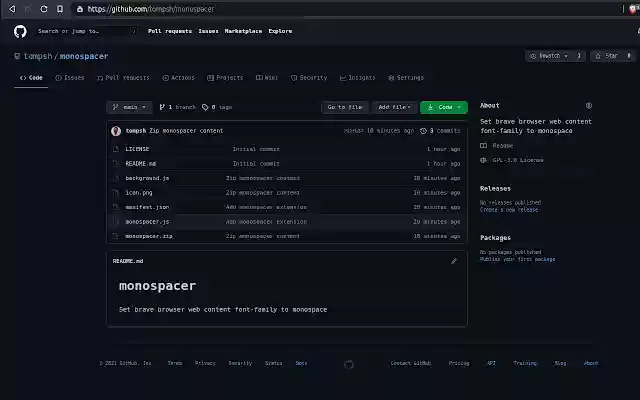Open the Code tab

coord(31,78)
